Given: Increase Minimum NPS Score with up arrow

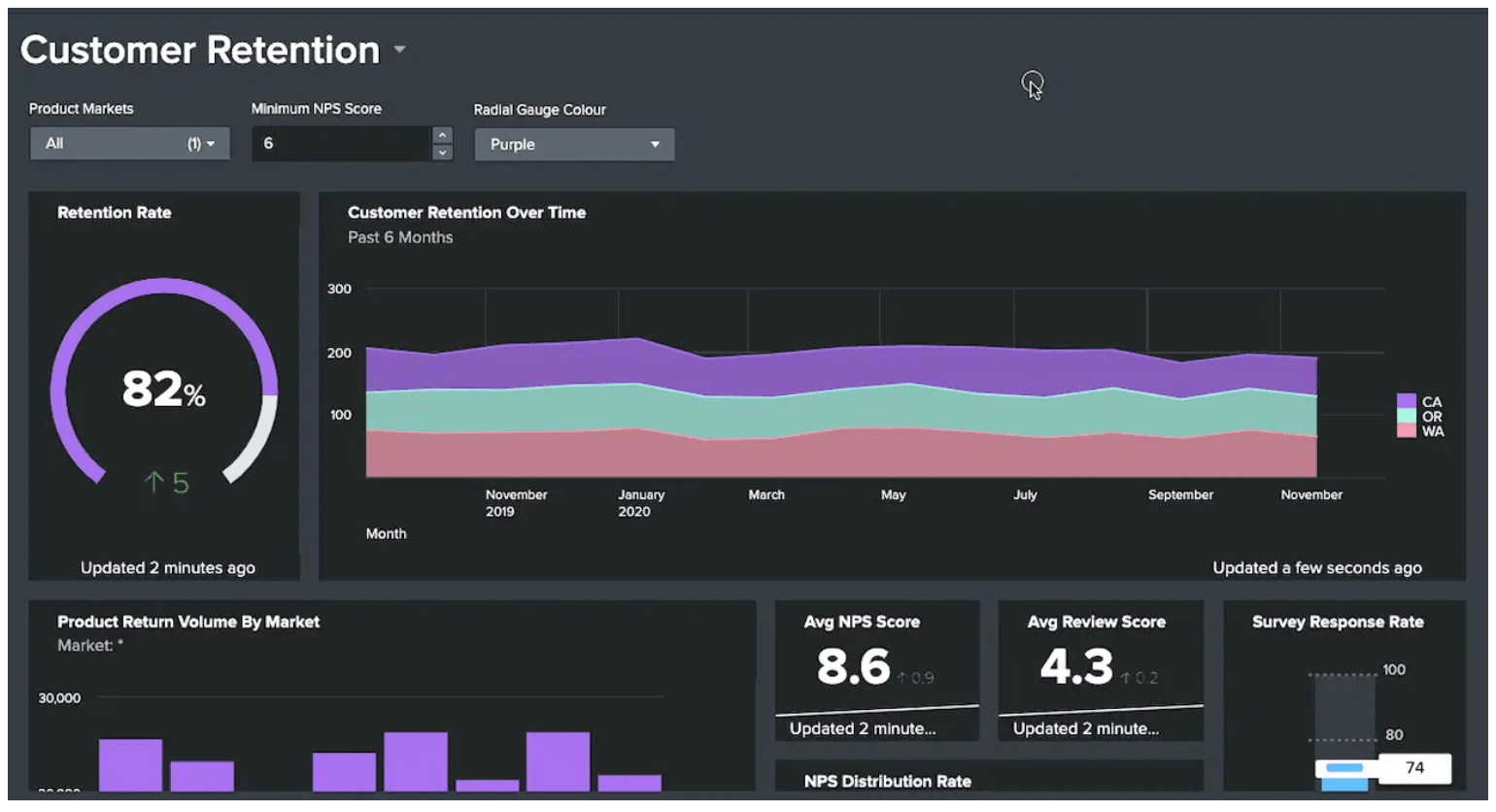Looking at the screenshot, I should [442, 135].
